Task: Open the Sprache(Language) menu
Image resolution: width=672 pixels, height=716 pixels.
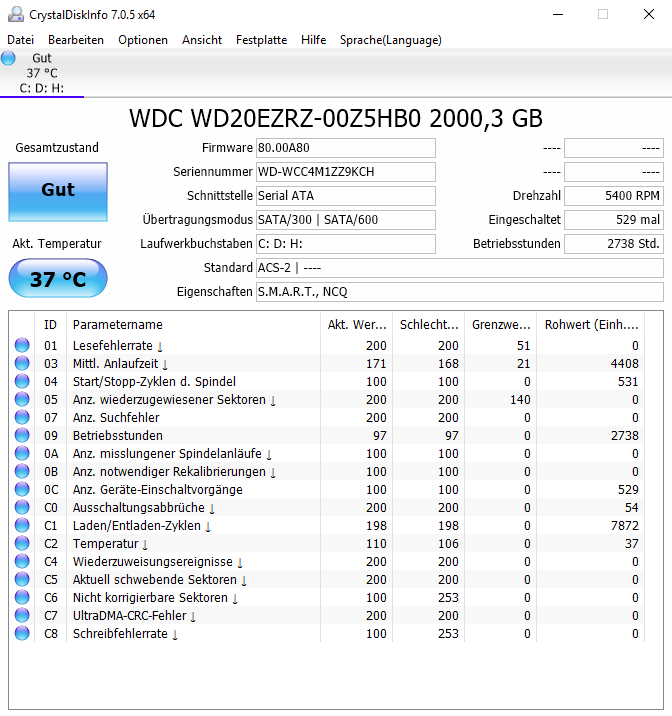Action: [x=390, y=40]
